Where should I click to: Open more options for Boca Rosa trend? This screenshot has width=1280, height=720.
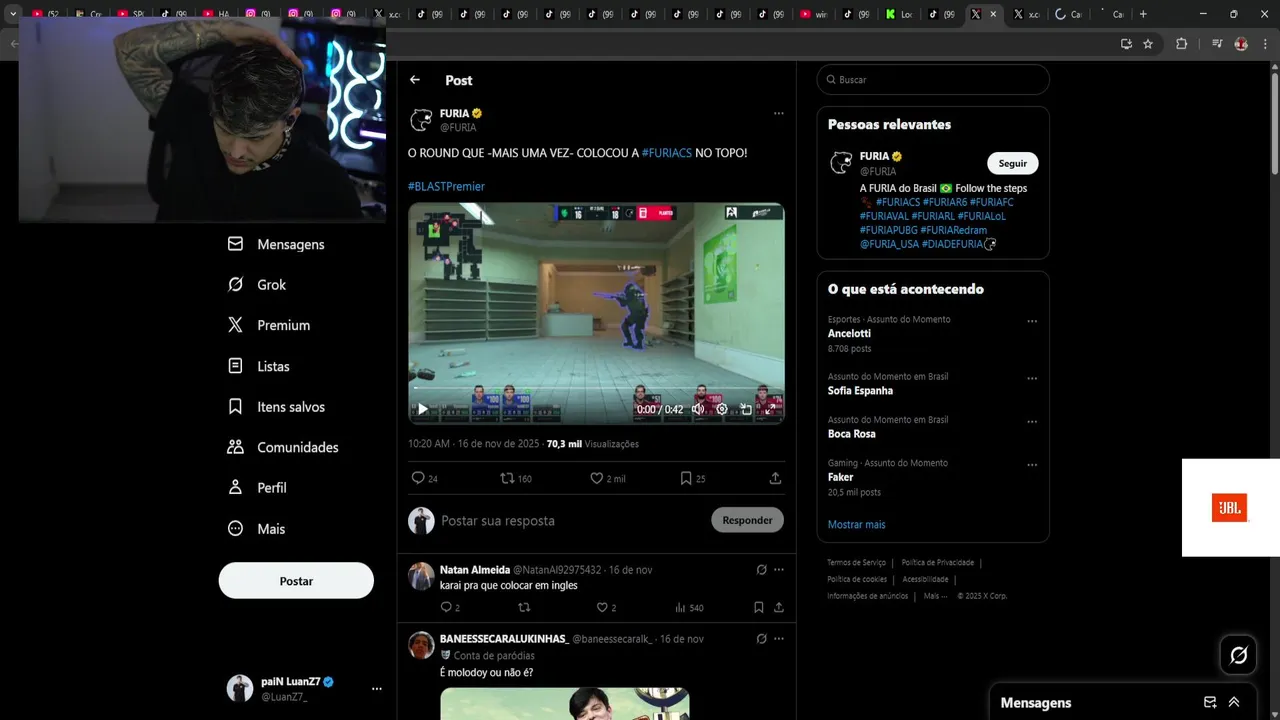pyautogui.click(x=1032, y=422)
